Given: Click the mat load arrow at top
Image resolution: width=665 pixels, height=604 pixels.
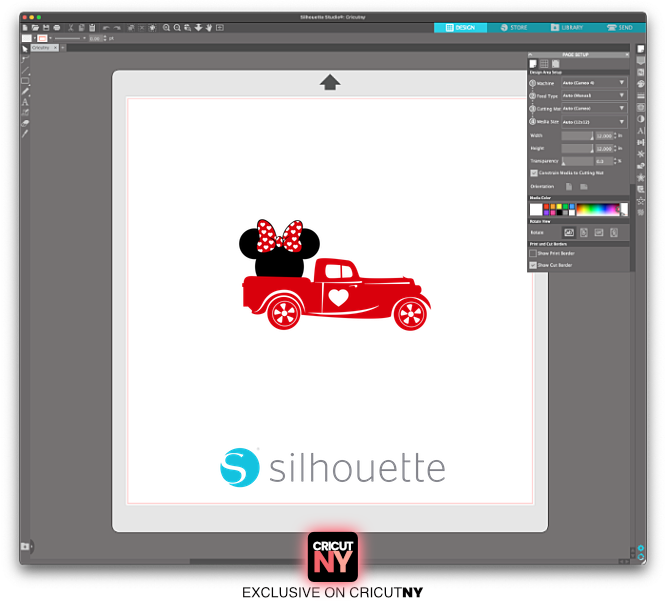Looking at the screenshot, I should click(x=330, y=82).
